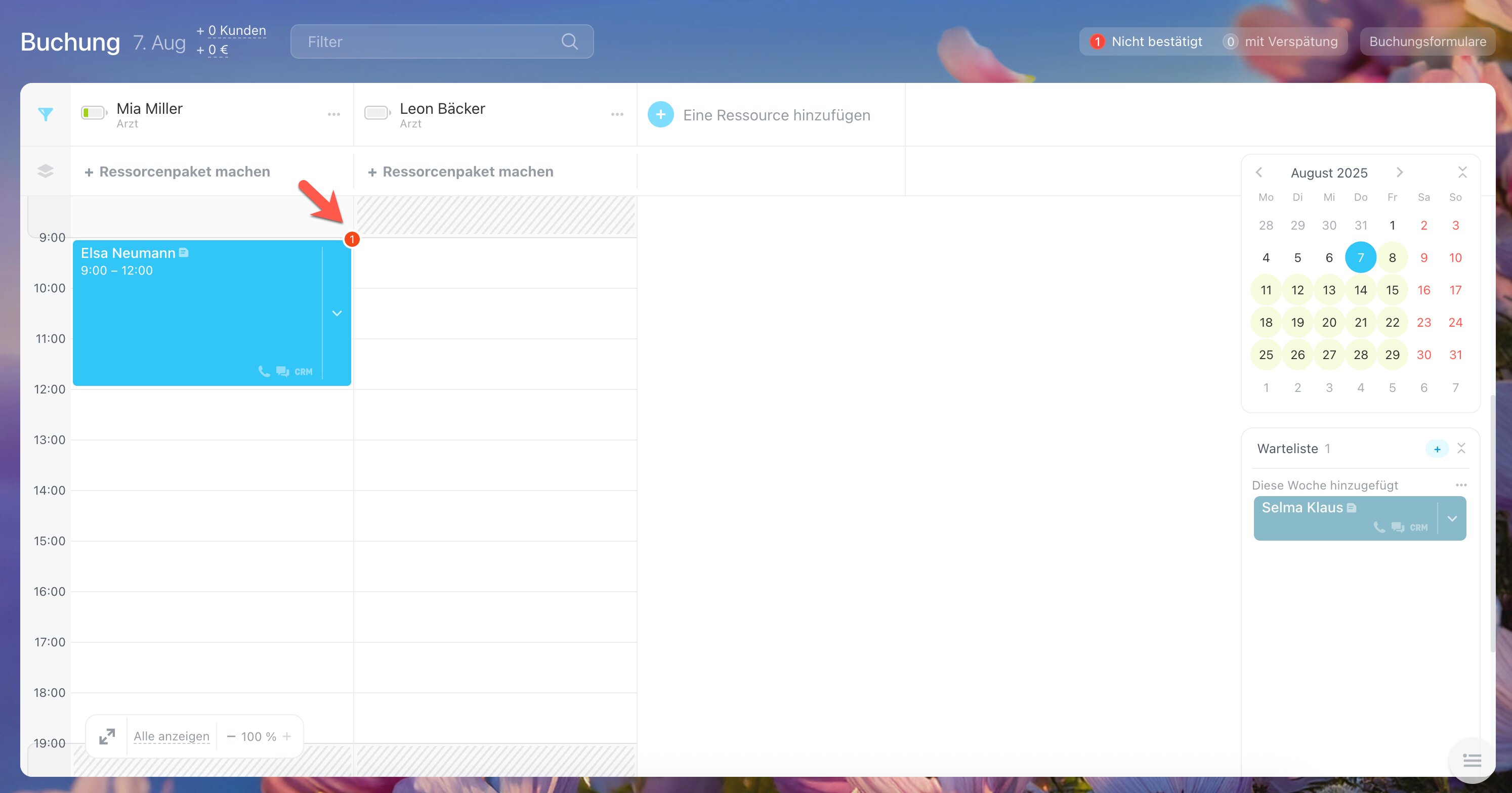Increase zoom with the plus stepper
1512x793 pixels.
(x=287, y=736)
